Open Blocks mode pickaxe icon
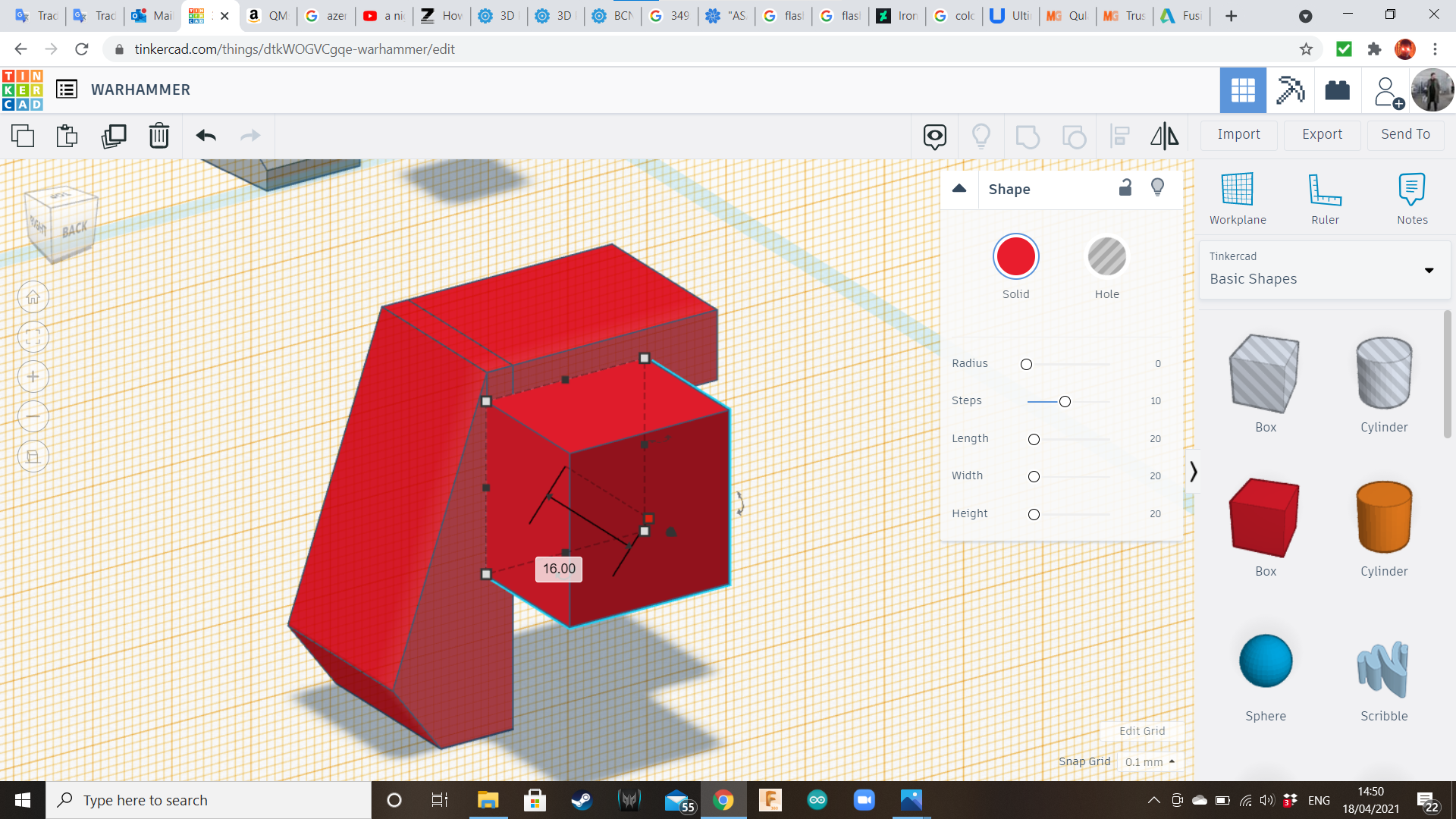 pos(1289,90)
